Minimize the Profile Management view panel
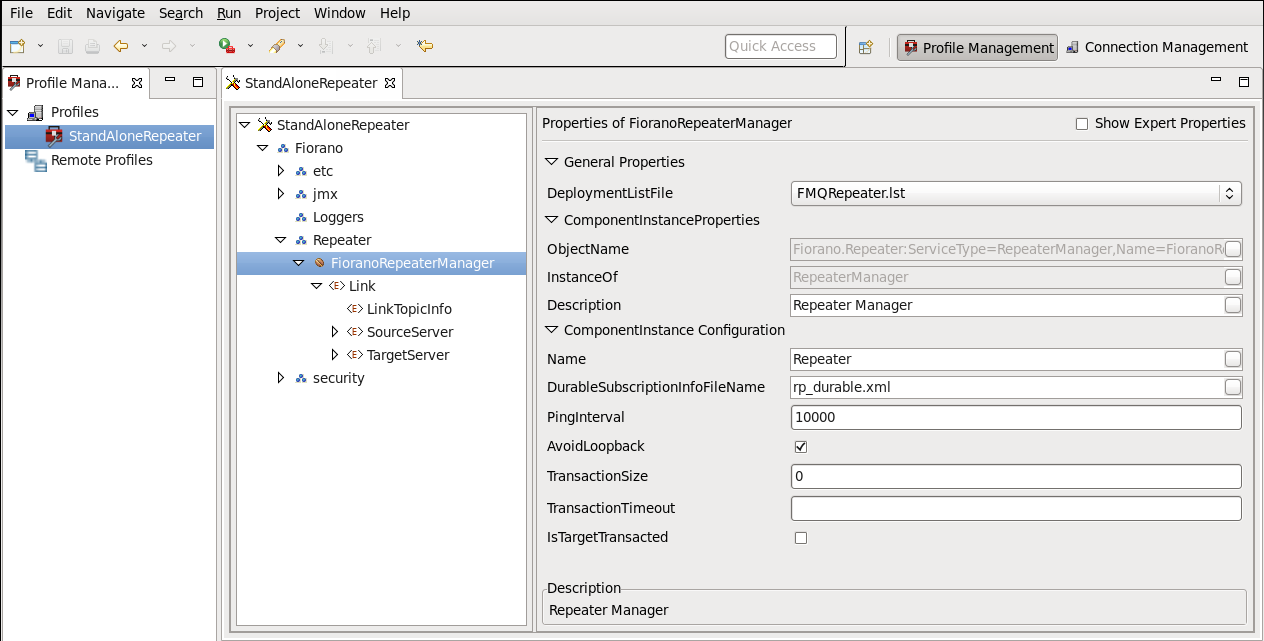This screenshot has height=641, width=1264. tap(170, 81)
